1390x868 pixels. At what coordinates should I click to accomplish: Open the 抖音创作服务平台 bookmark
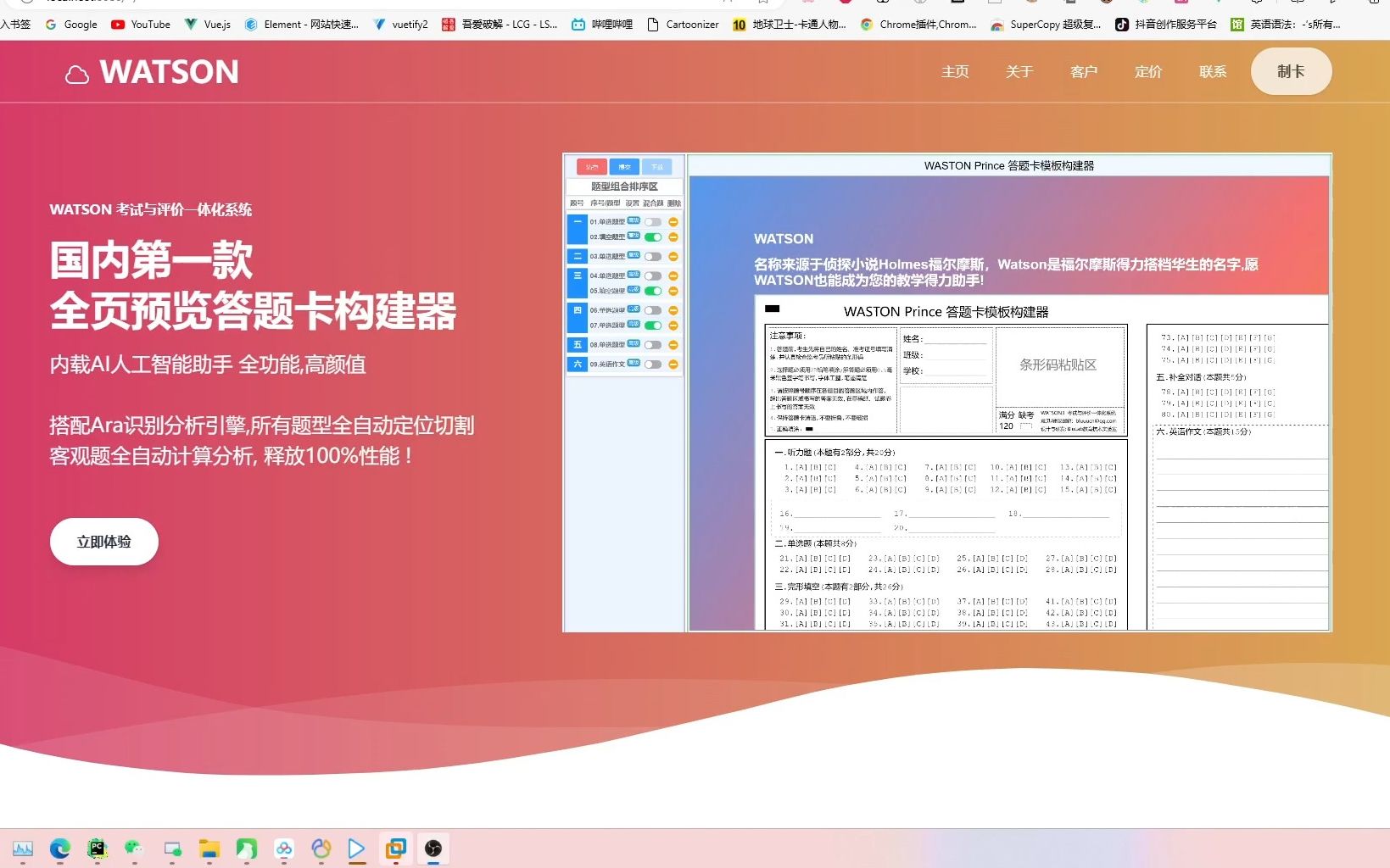[x=1165, y=25]
